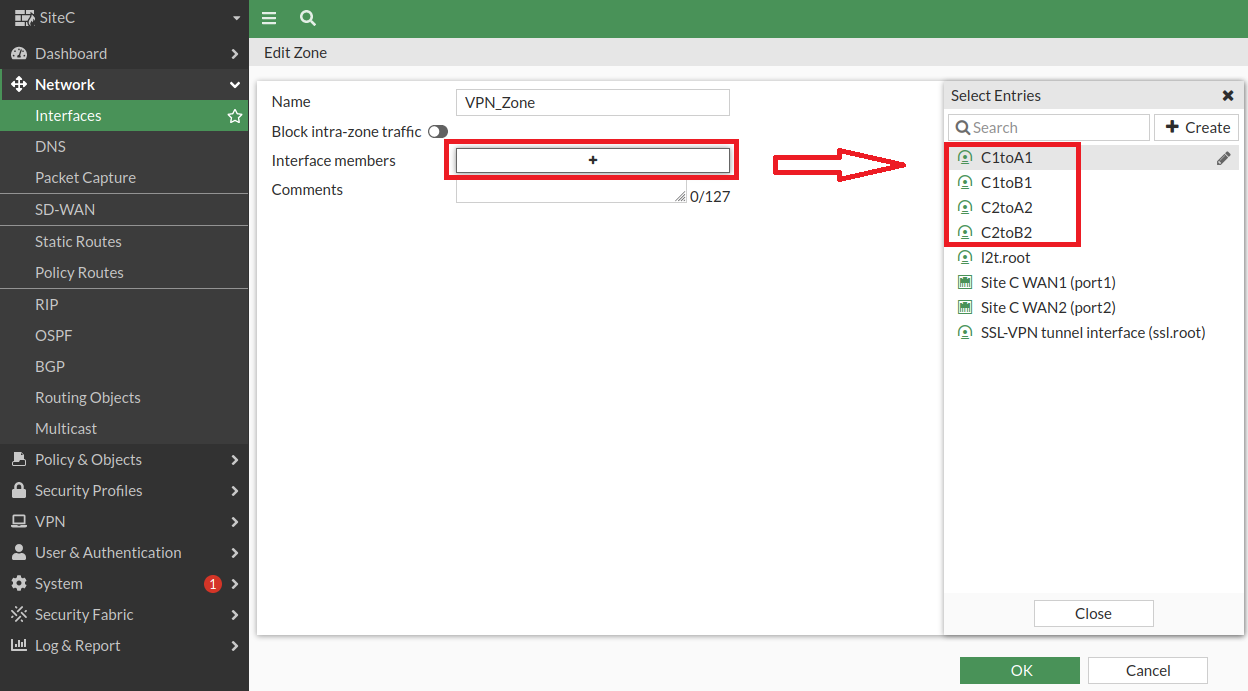Click the plus in Interface members field
This screenshot has width=1248, height=691.
pos(593,160)
